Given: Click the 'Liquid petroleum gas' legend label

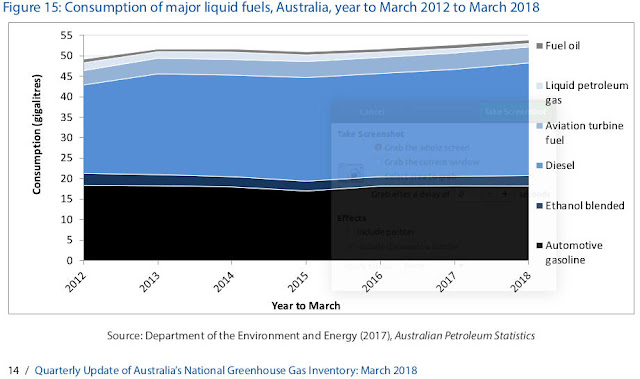Looking at the screenshot, I should 587,93.
